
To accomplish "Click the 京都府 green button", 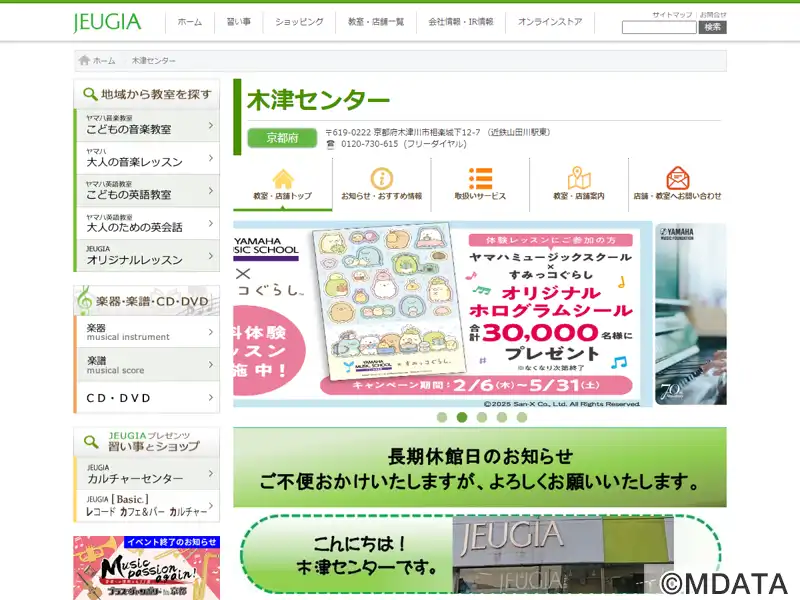I will tap(282, 138).
